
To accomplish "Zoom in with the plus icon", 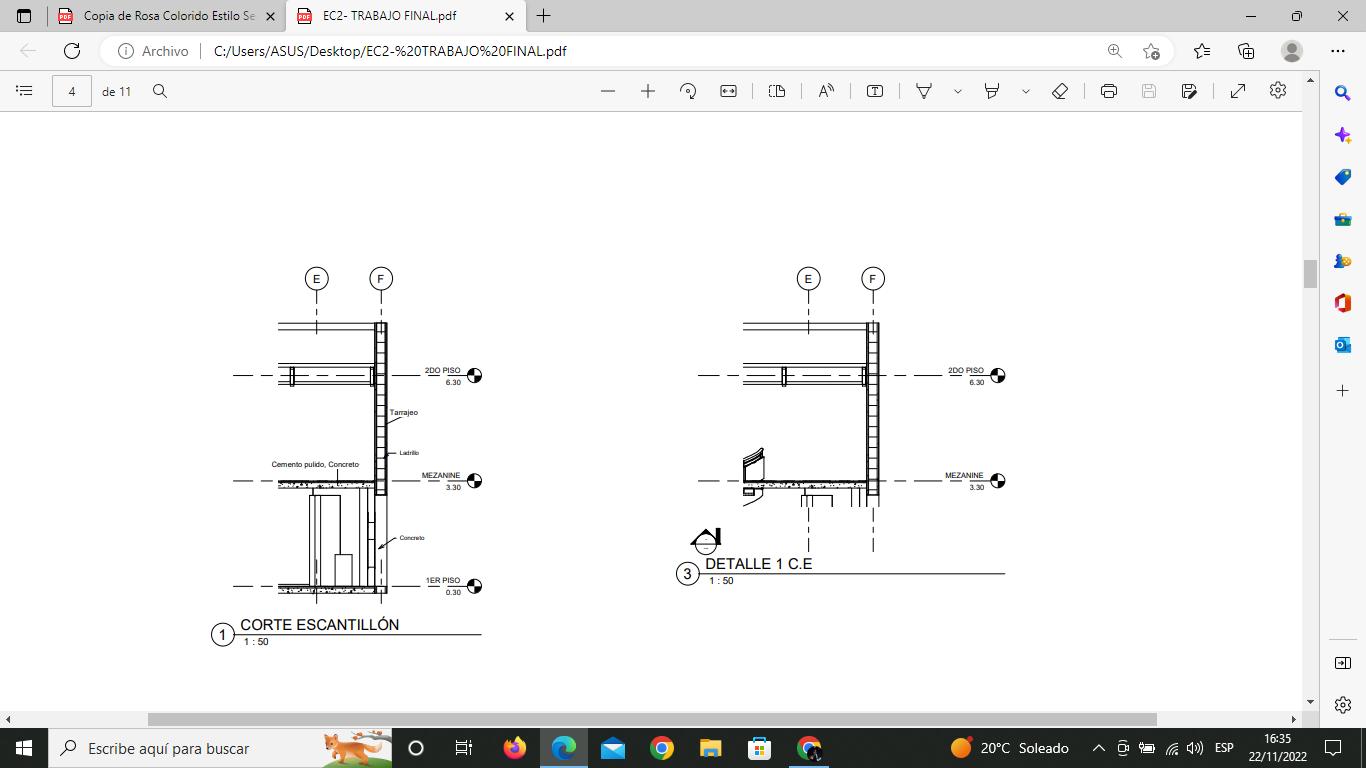I will (x=648, y=91).
